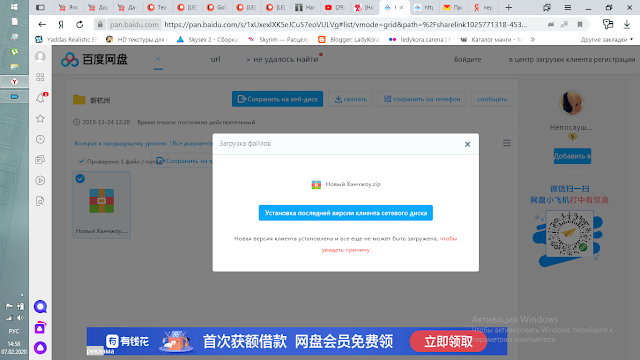Click the сообщить report button
The width and height of the screenshot is (640, 360).
pos(492,99)
